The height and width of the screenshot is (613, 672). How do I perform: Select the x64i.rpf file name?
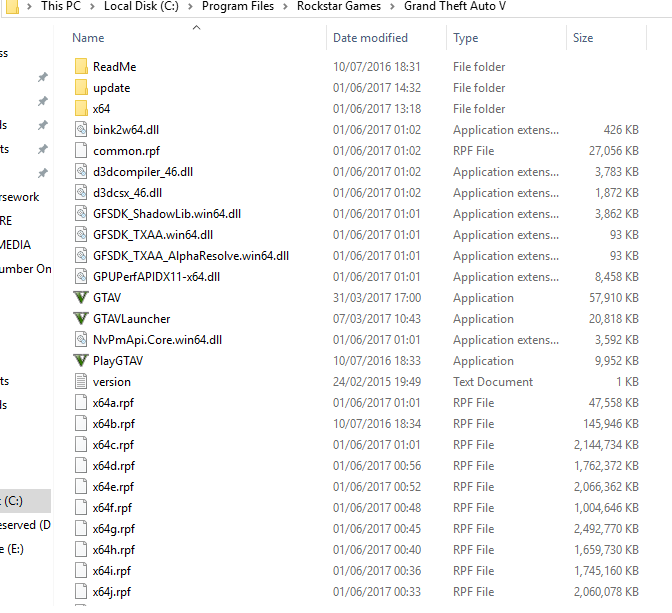(x=112, y=571)
